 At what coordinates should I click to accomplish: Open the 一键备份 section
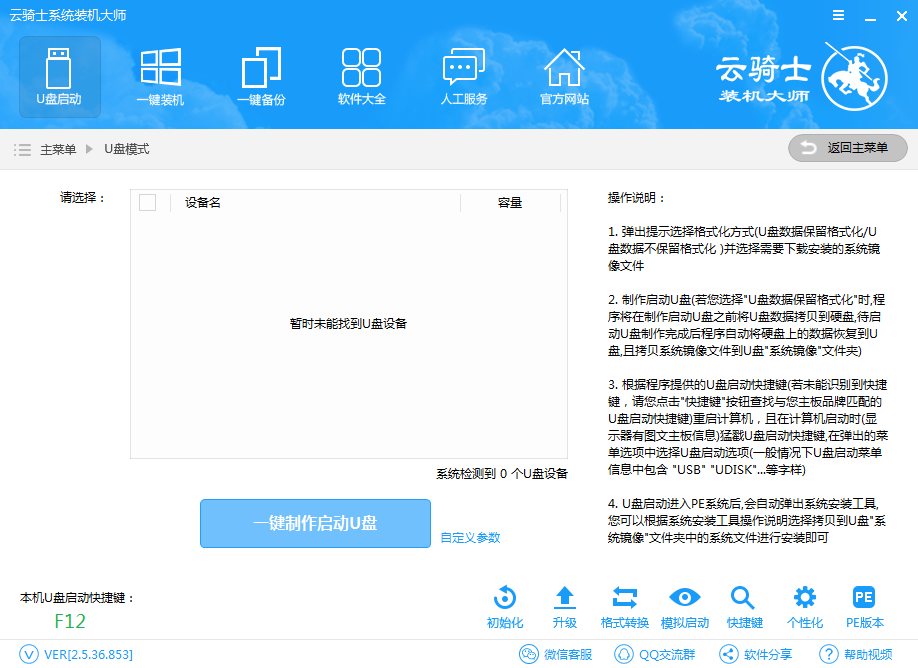click(x=261, y=77)
